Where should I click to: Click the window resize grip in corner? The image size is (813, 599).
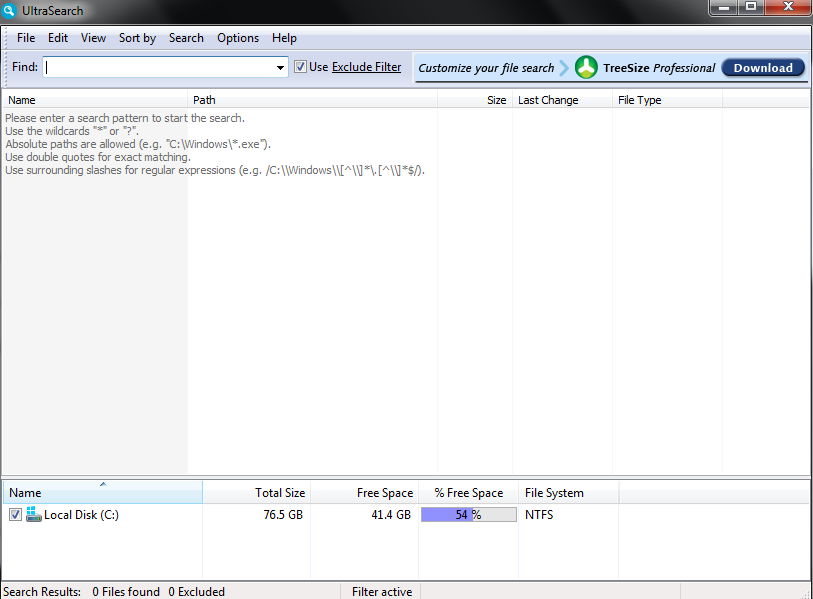805,593
